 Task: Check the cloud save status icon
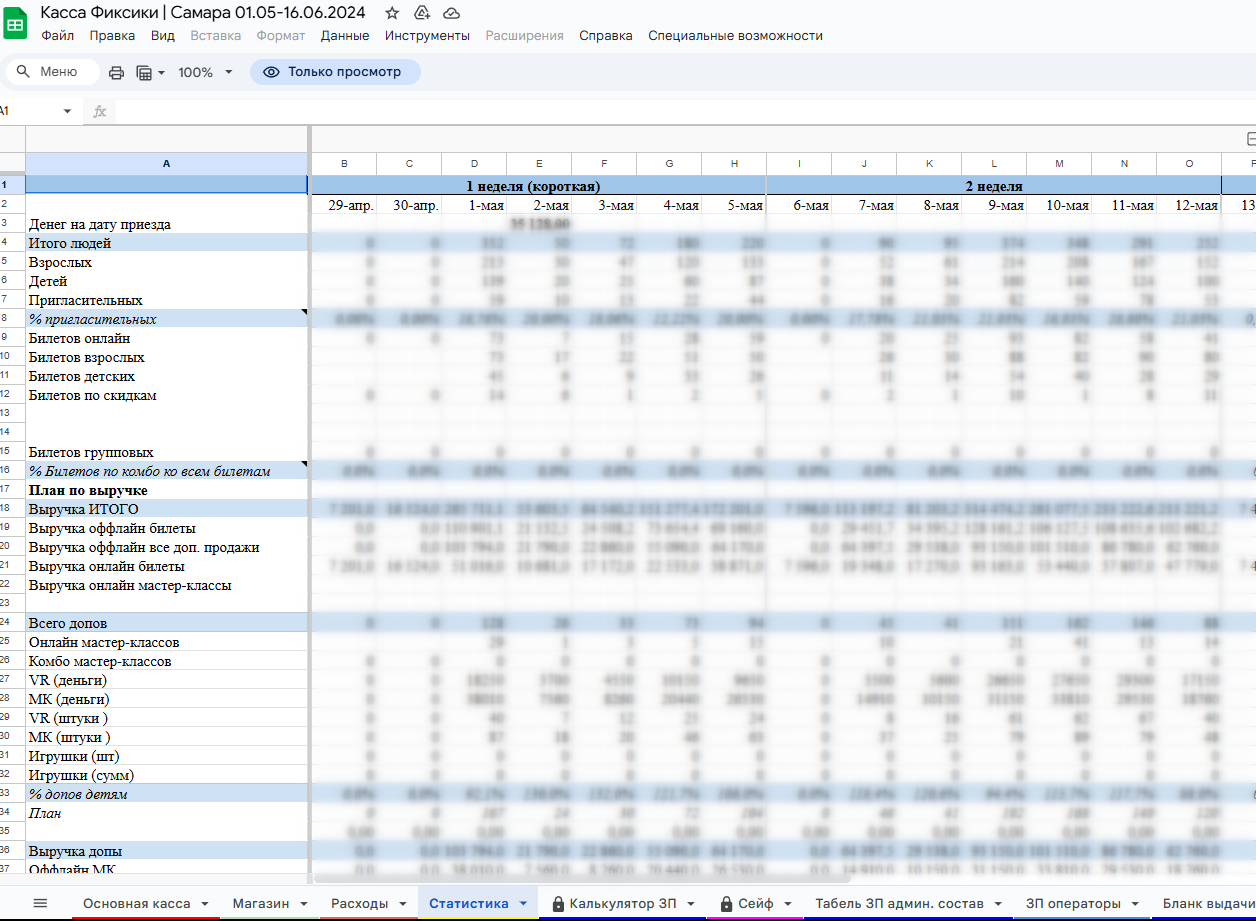[451, 13]
